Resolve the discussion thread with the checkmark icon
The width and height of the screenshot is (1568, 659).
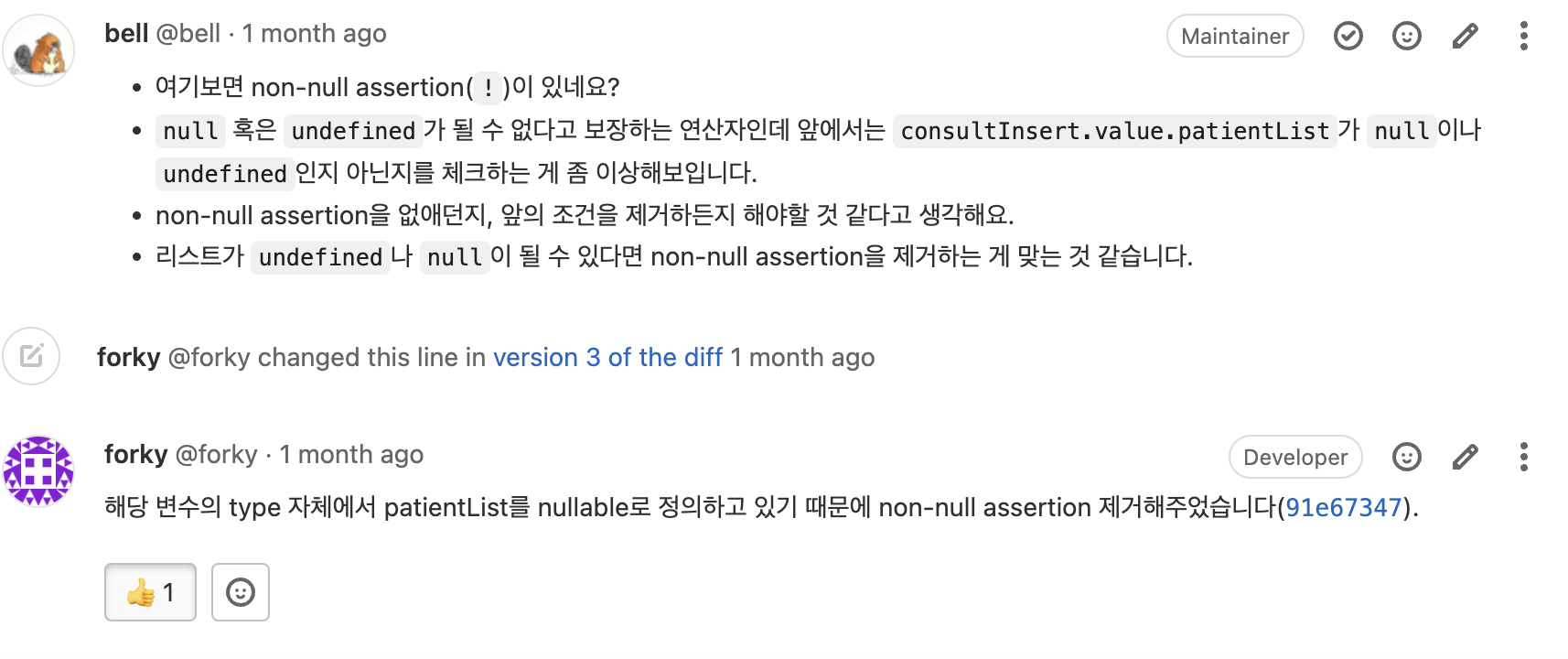[1347, 36]
